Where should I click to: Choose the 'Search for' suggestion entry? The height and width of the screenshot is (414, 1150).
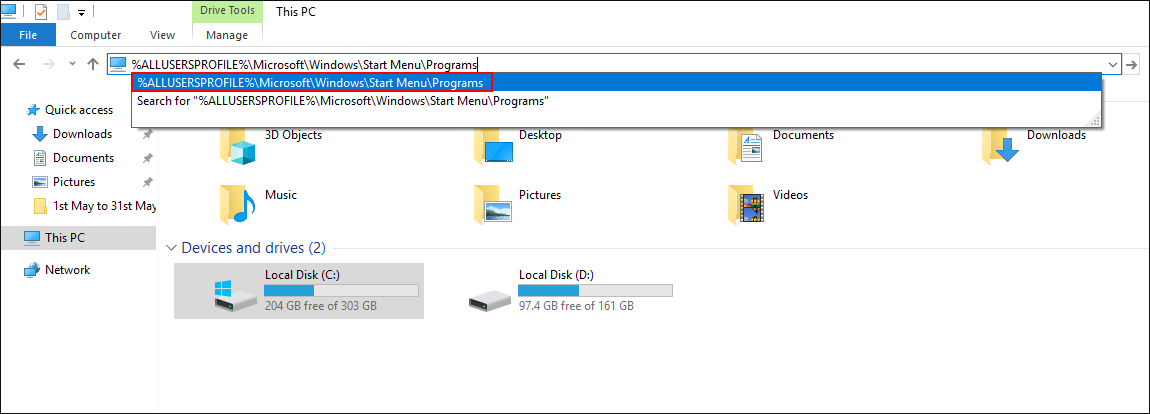[x=616, y=101]
